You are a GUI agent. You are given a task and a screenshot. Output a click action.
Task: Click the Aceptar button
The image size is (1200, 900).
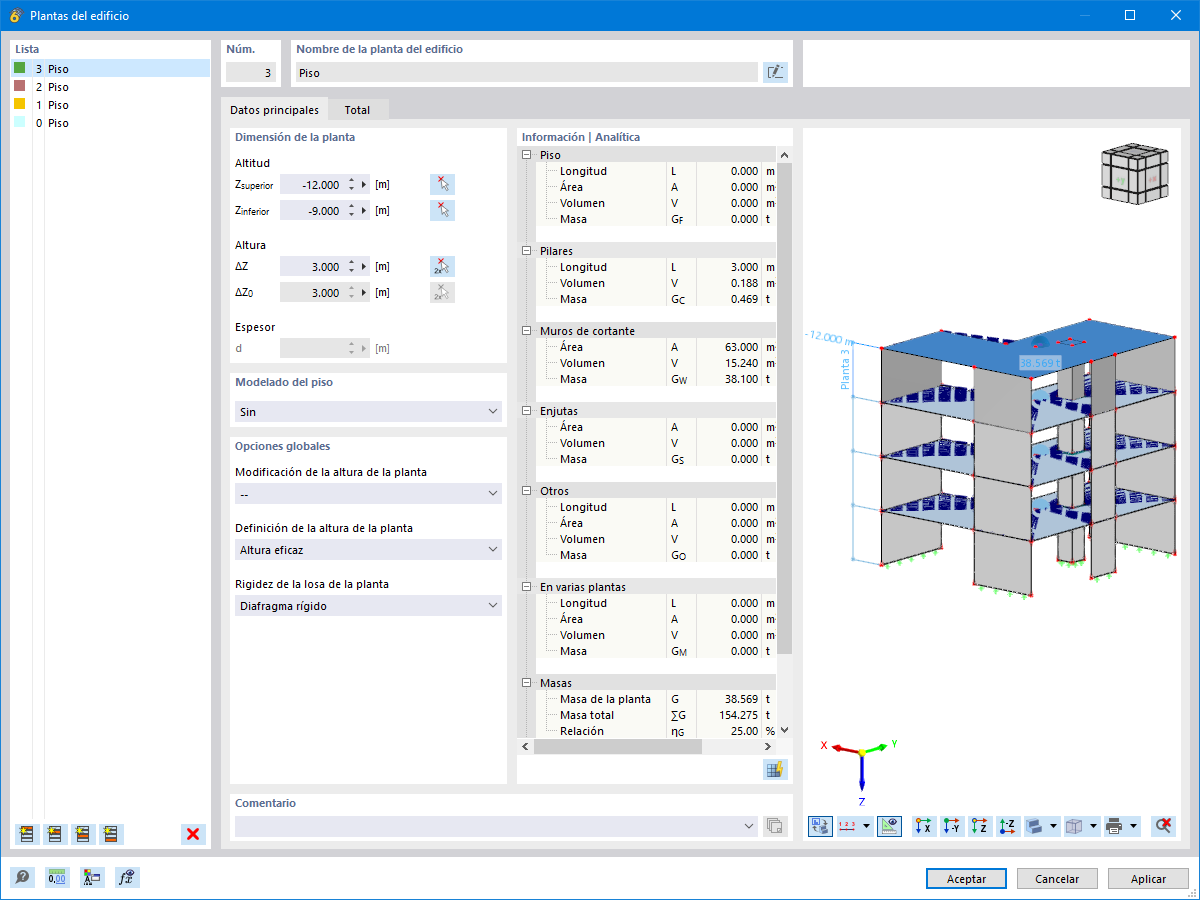pyautogui.click(x=967, y=879)
